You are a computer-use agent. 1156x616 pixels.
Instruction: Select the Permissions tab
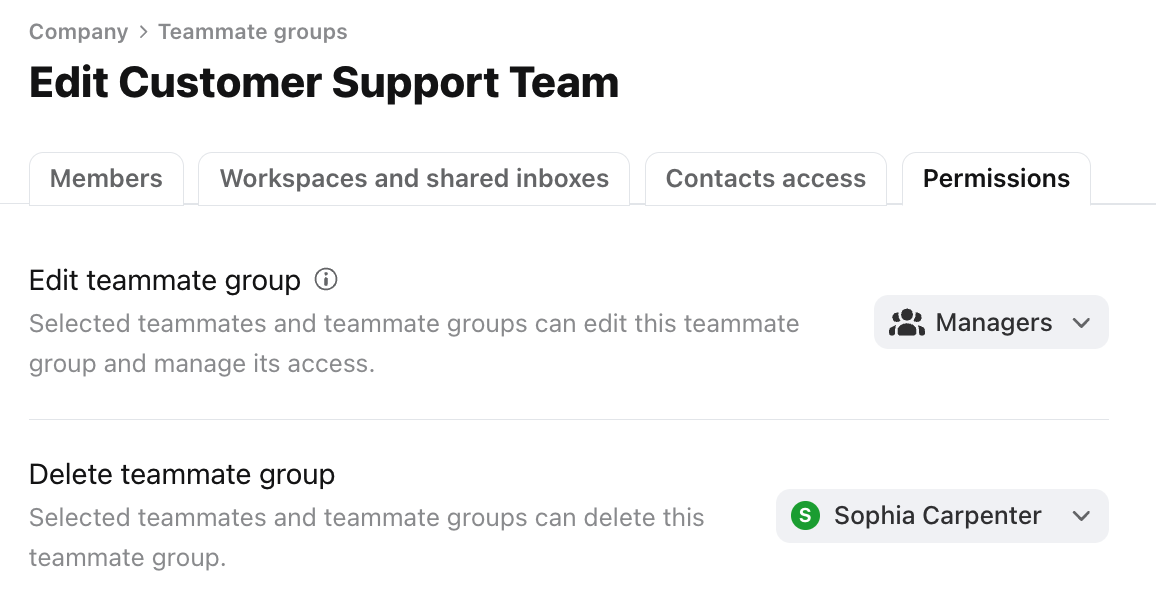coord(996,178)
